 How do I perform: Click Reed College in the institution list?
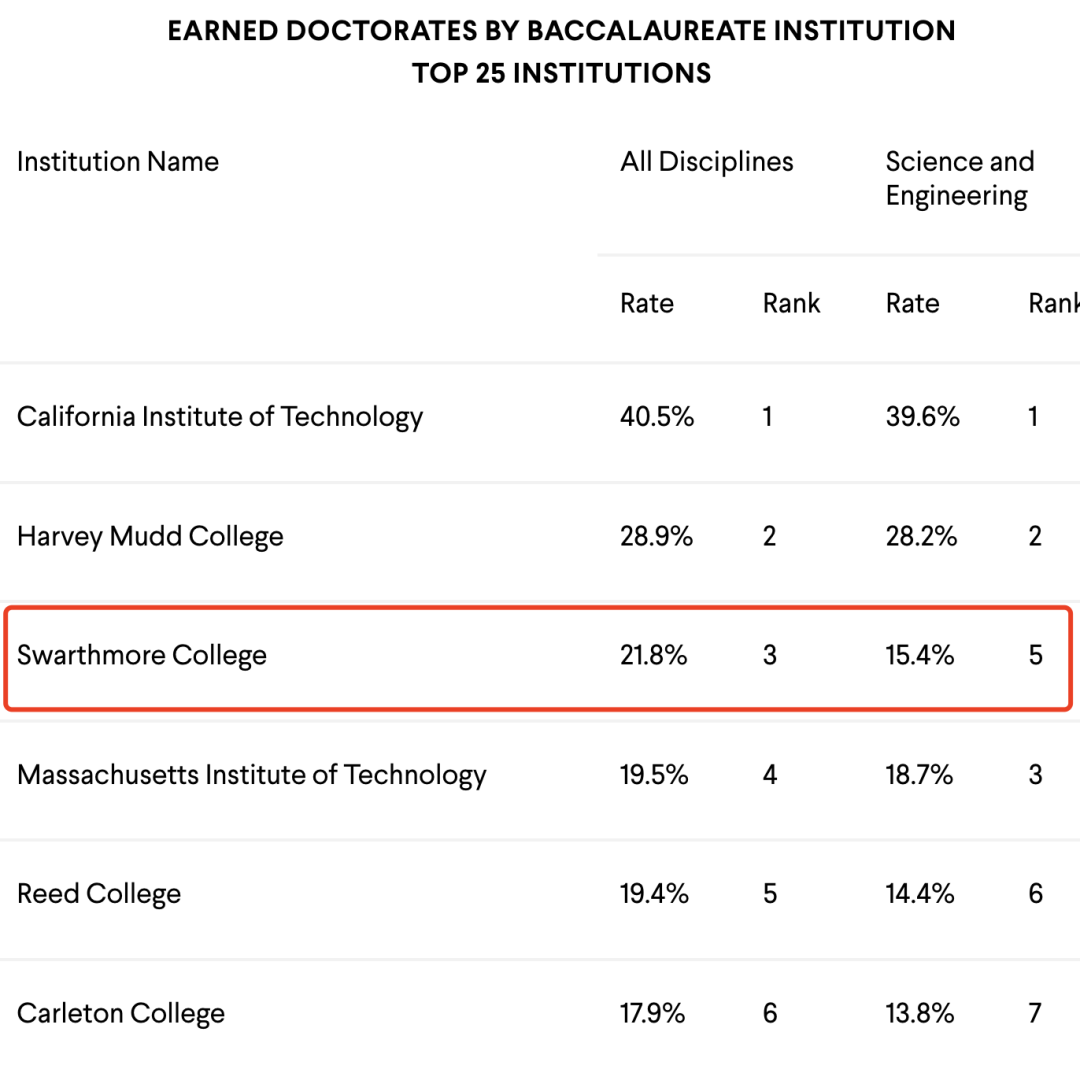(x=99, y=893)
